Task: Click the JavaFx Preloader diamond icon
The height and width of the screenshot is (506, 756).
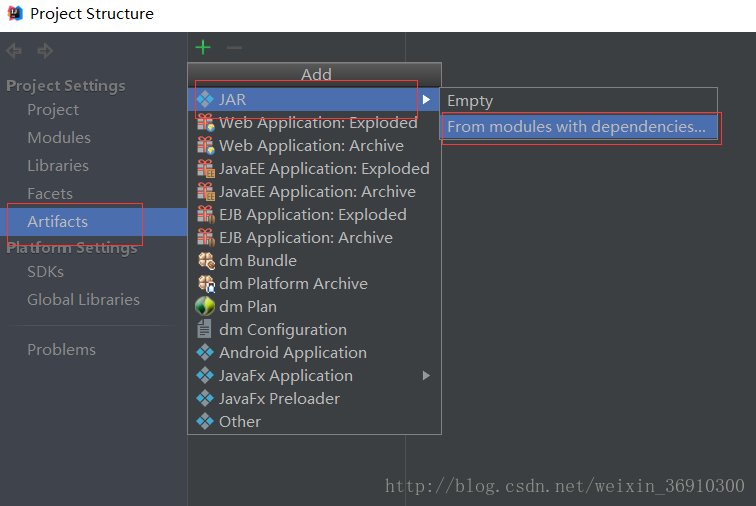Action: point(205,398)
